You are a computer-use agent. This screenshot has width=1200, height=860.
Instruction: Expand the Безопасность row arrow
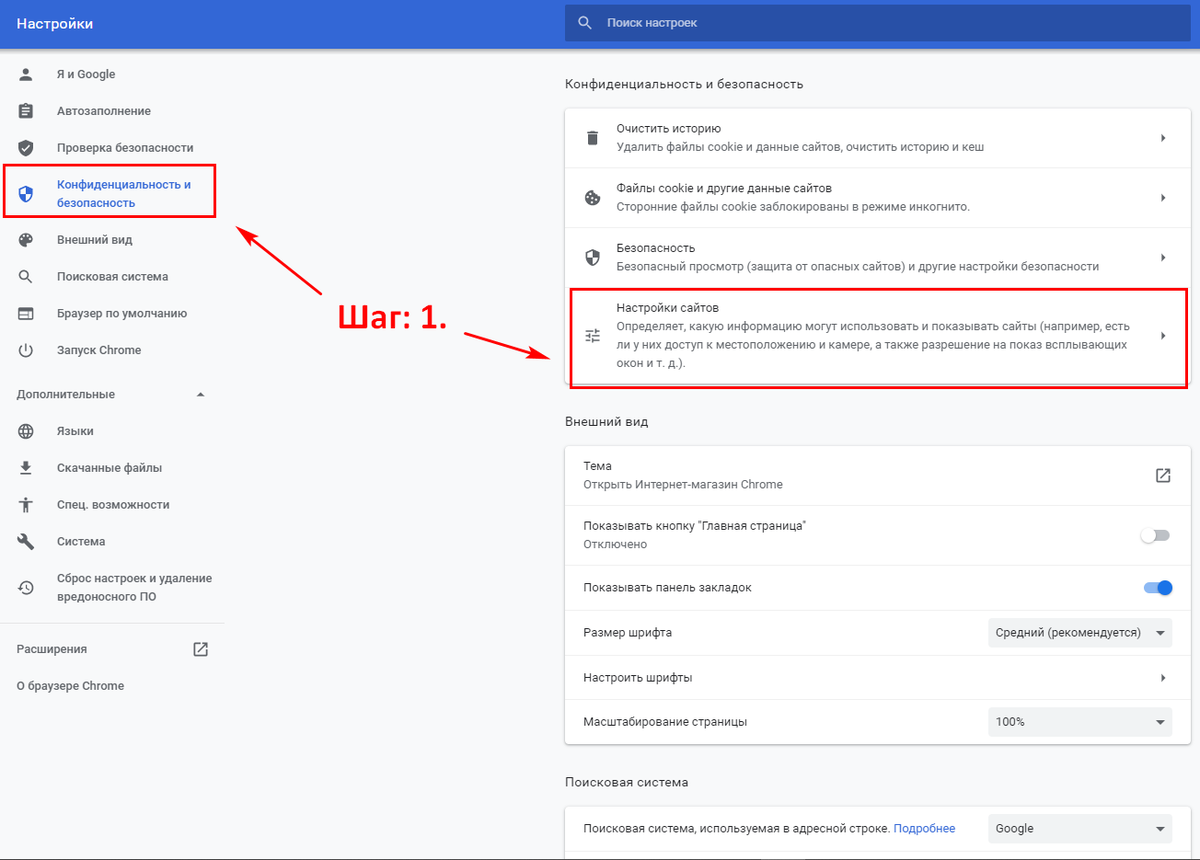pos(1163,257)
